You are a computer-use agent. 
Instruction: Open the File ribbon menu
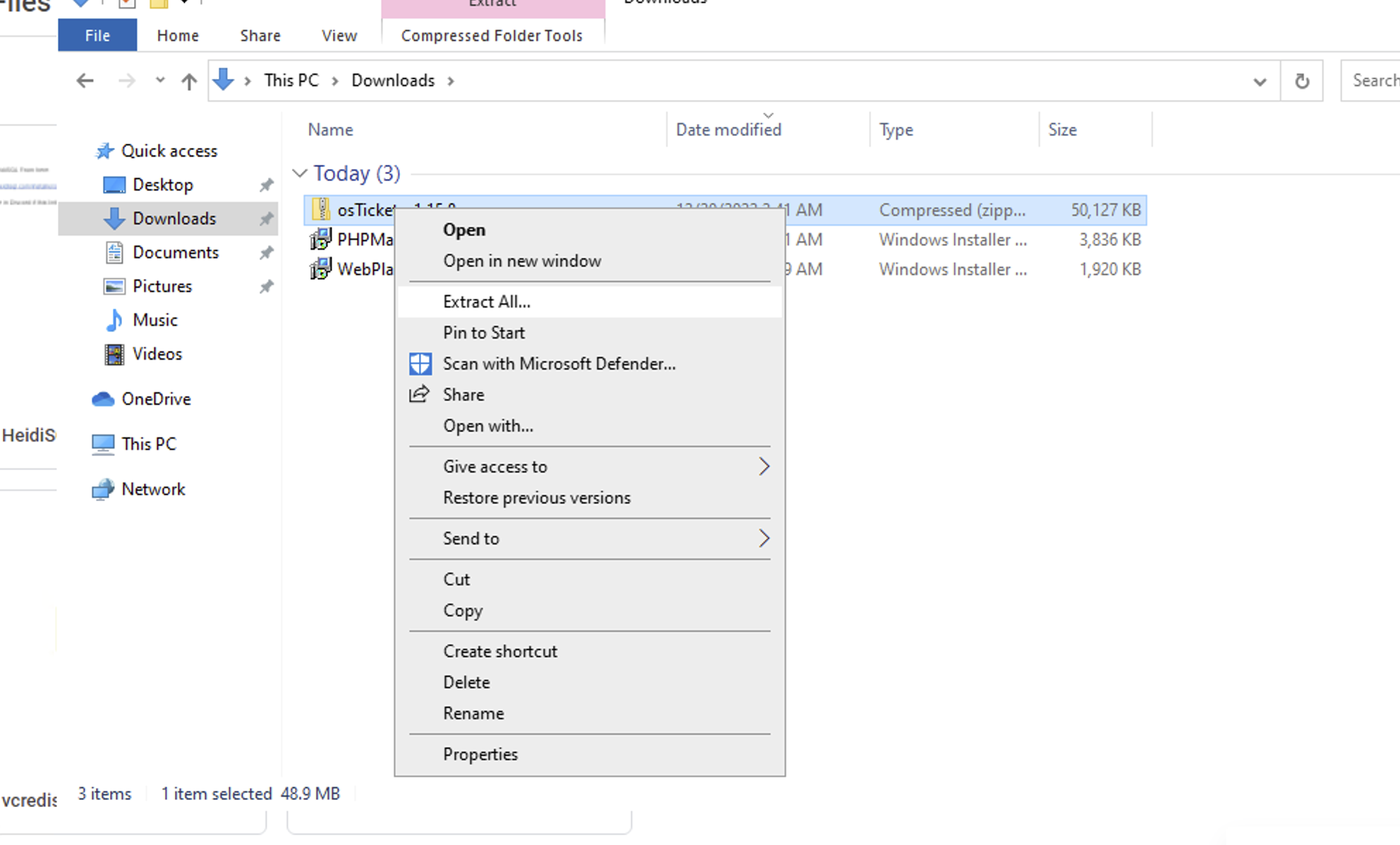click(97, 35)
